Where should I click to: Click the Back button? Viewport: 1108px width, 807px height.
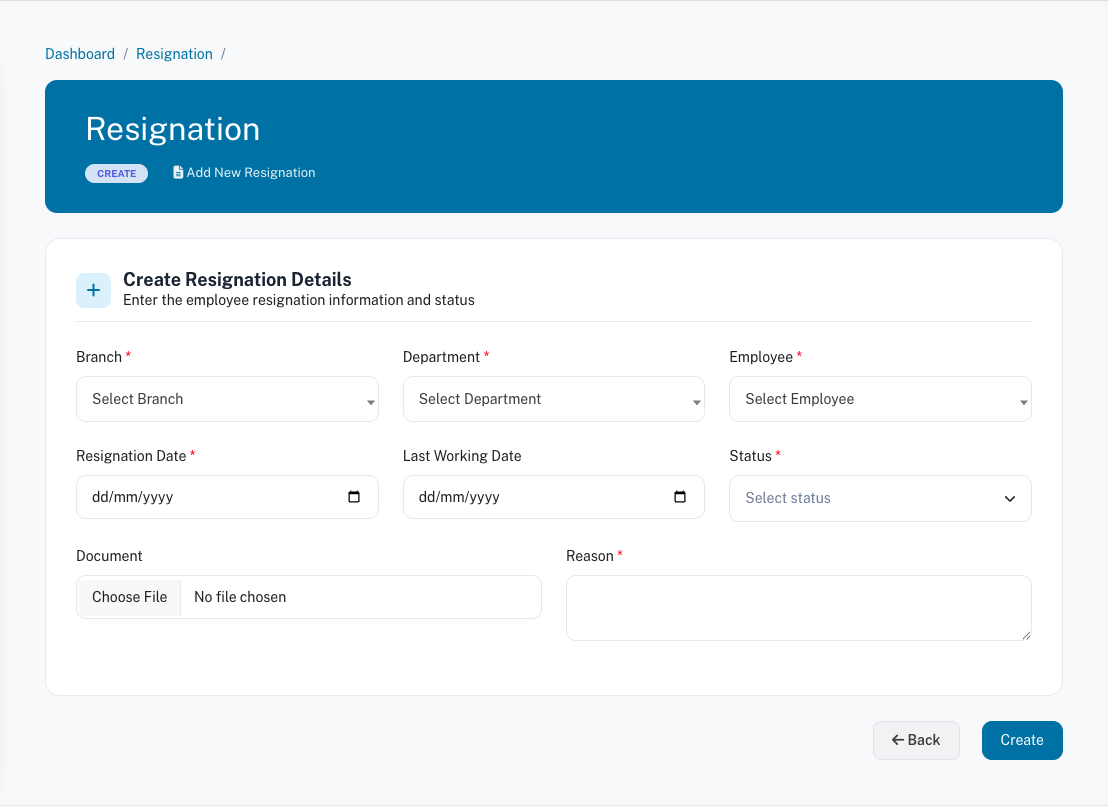[x=916, y=740]
